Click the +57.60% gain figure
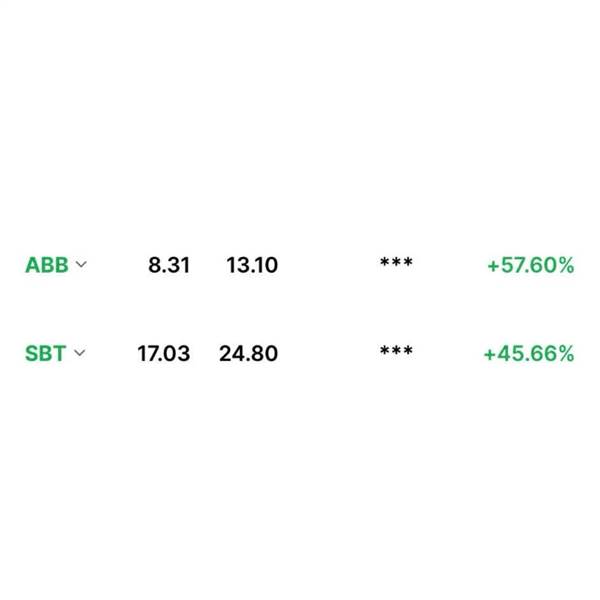 (x=531, y=265)
